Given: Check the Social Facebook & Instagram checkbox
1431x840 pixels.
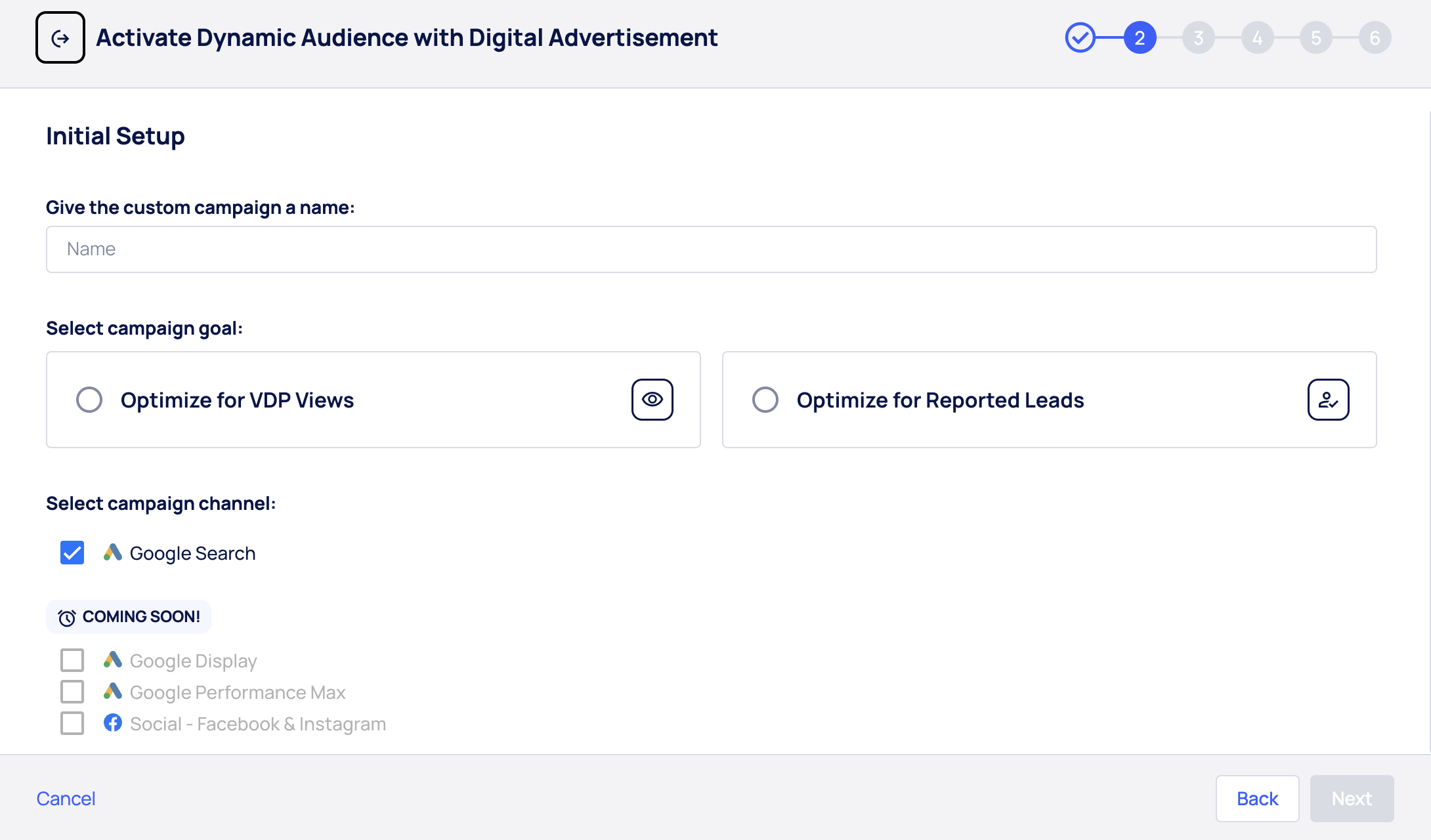Looking at the screenshot, I should click(72, 723).
